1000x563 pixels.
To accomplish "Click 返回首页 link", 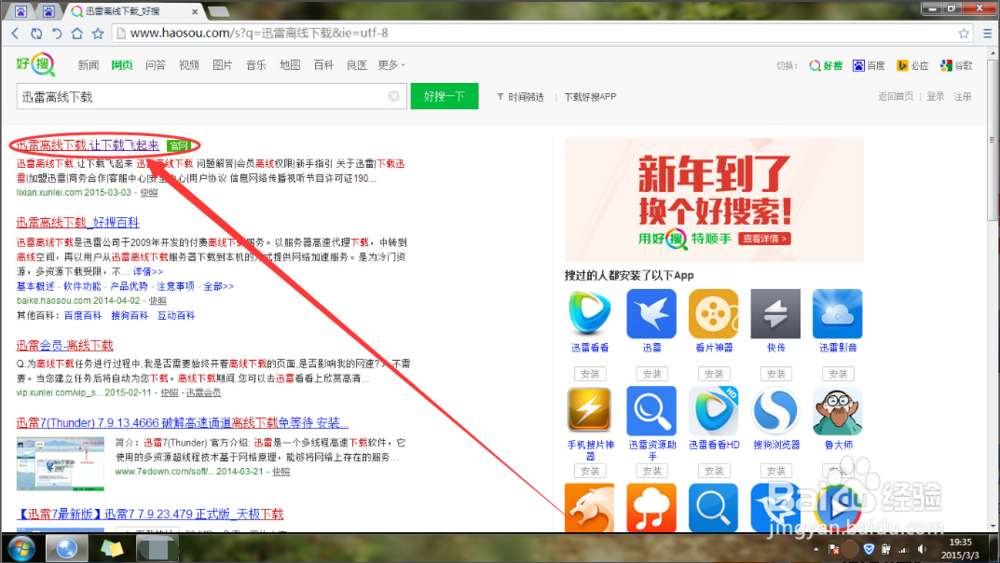I will click(x=895, y=97).
